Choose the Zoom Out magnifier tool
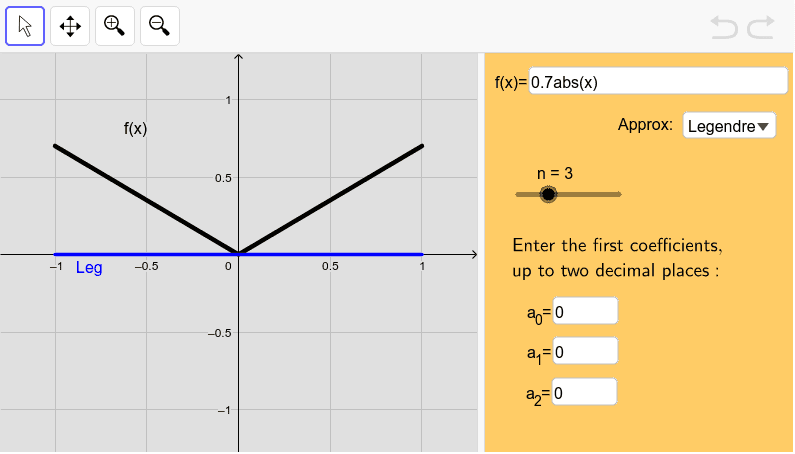795x454 pixels. 160,26
